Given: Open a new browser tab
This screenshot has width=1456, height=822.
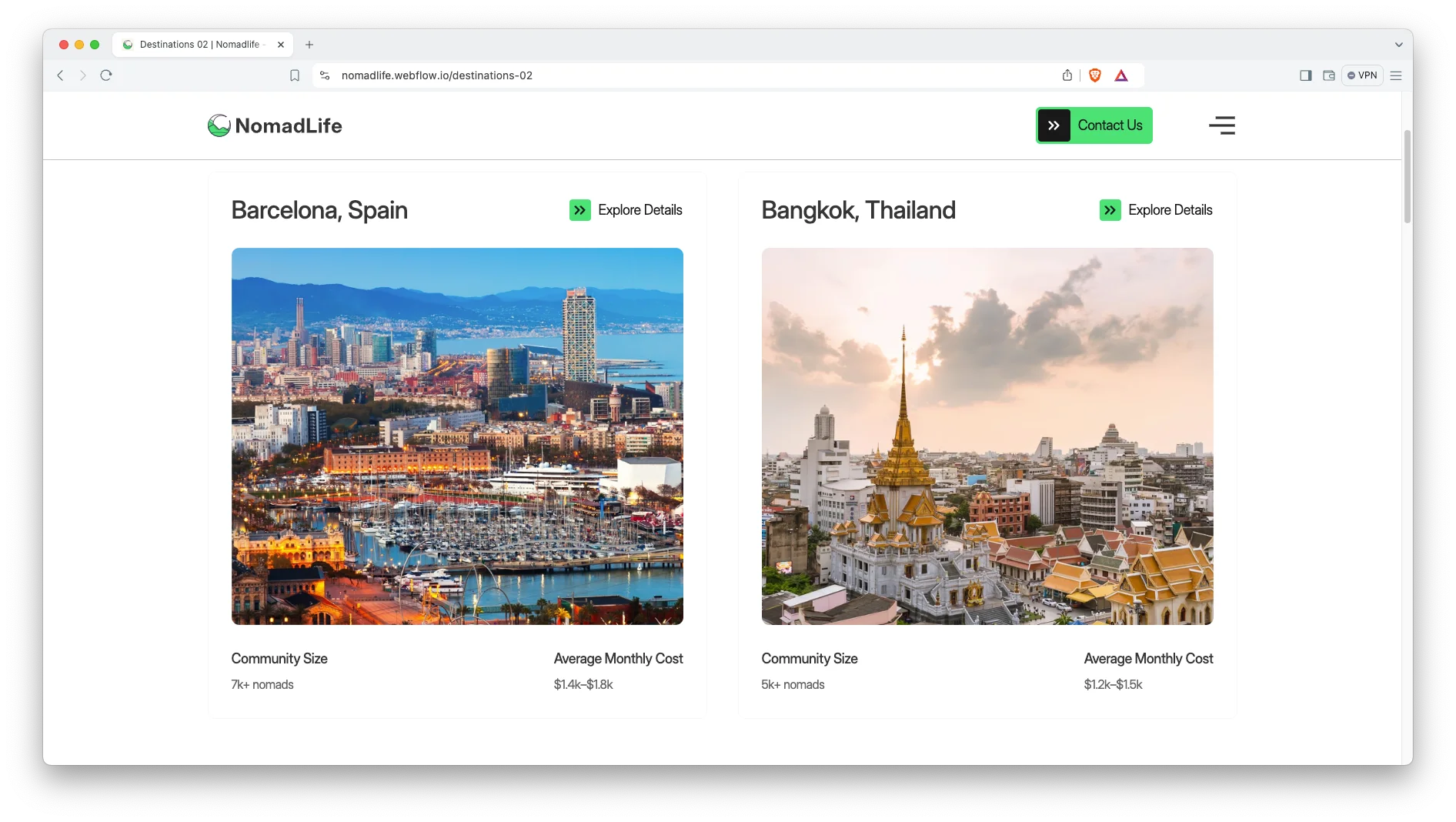Looking at the screenshot, I should coord(309,45).
